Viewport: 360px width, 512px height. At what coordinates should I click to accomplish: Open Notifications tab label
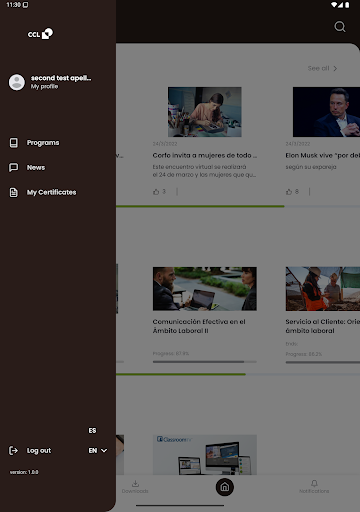pyautogui.click(x=314, y=491)
